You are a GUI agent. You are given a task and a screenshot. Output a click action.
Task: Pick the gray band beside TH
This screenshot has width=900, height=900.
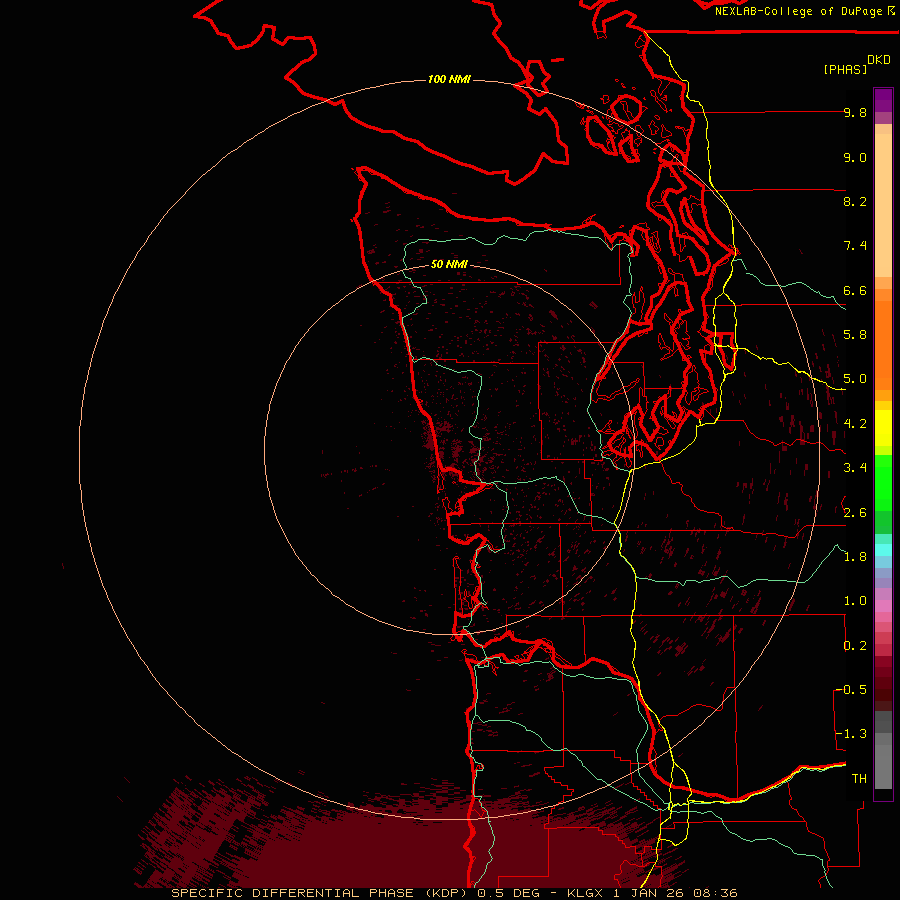pyautogui.click(x=883, y=769)
